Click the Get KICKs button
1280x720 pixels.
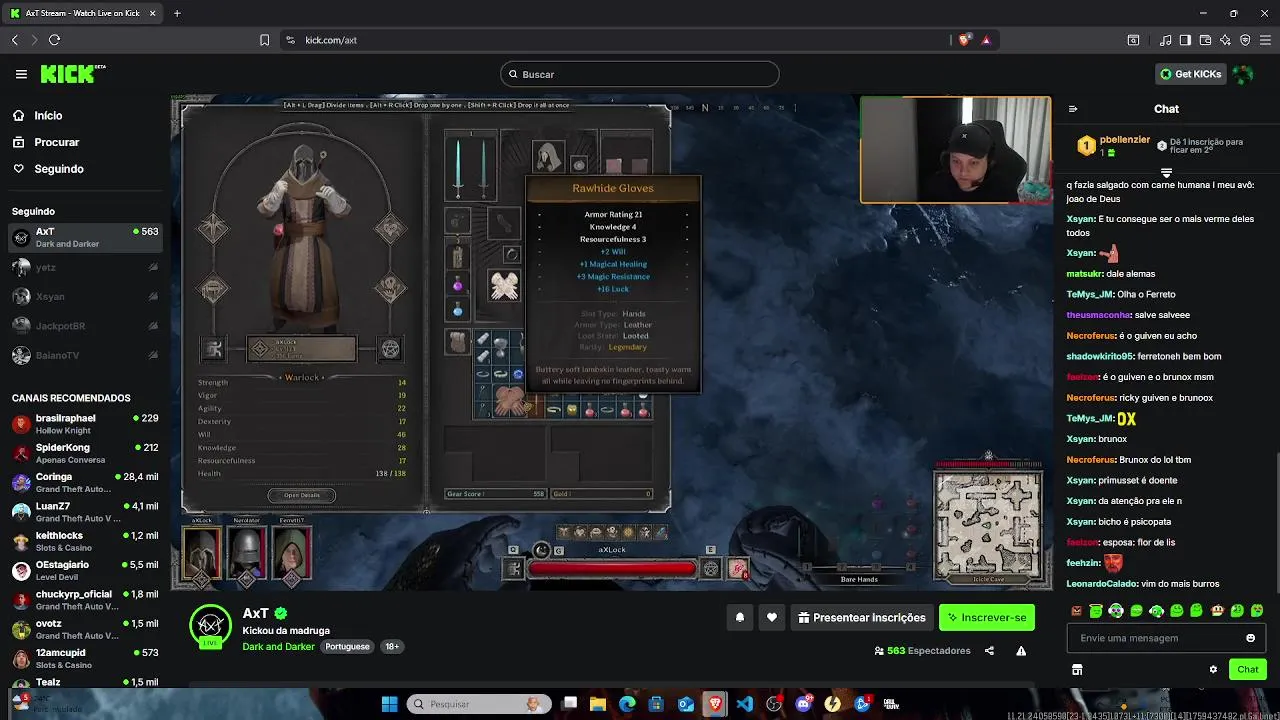(1190, 74)
